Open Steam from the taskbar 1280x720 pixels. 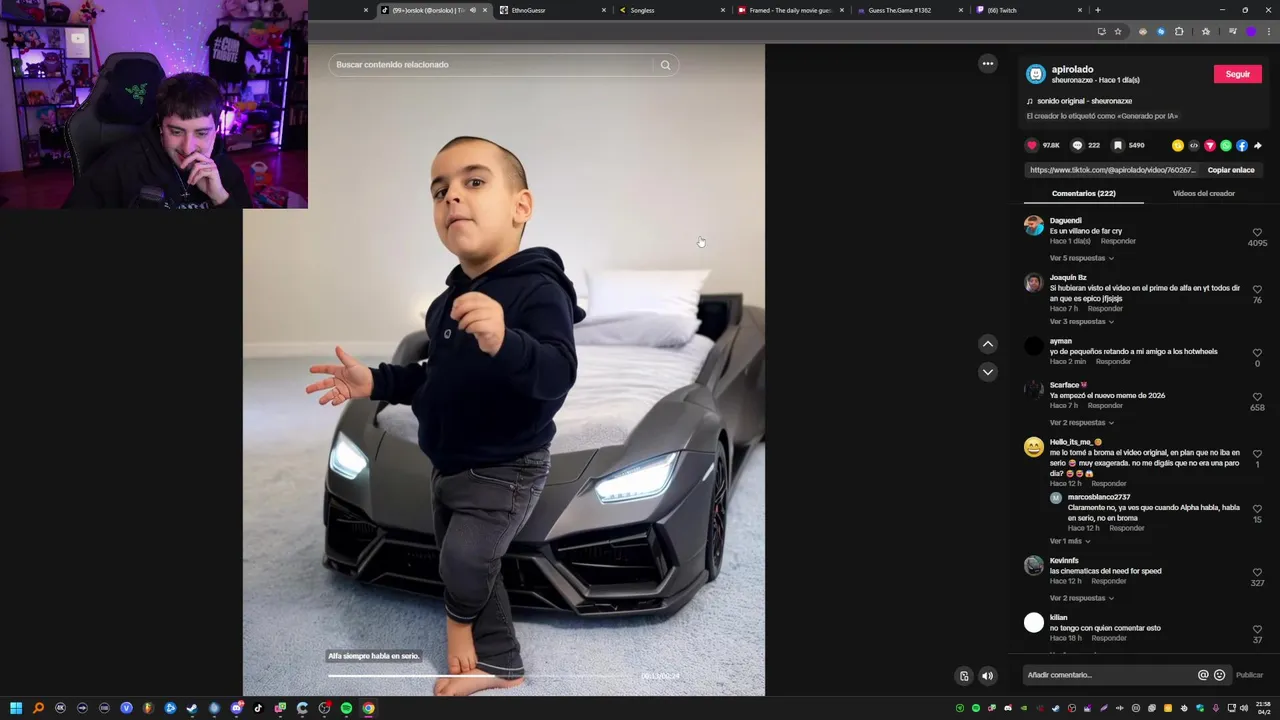(x=192, y=708)
